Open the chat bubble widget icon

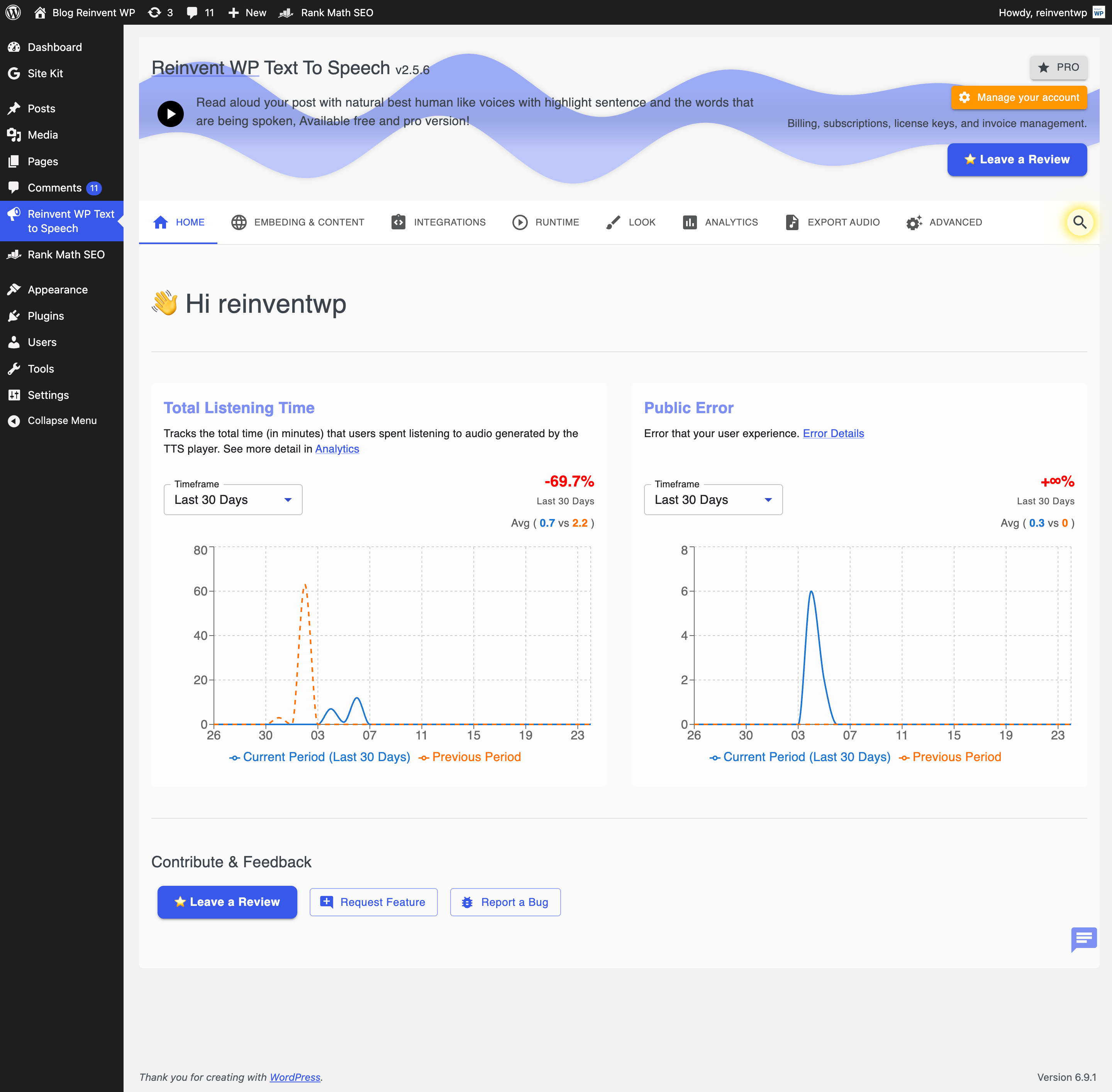[1083, 939]
